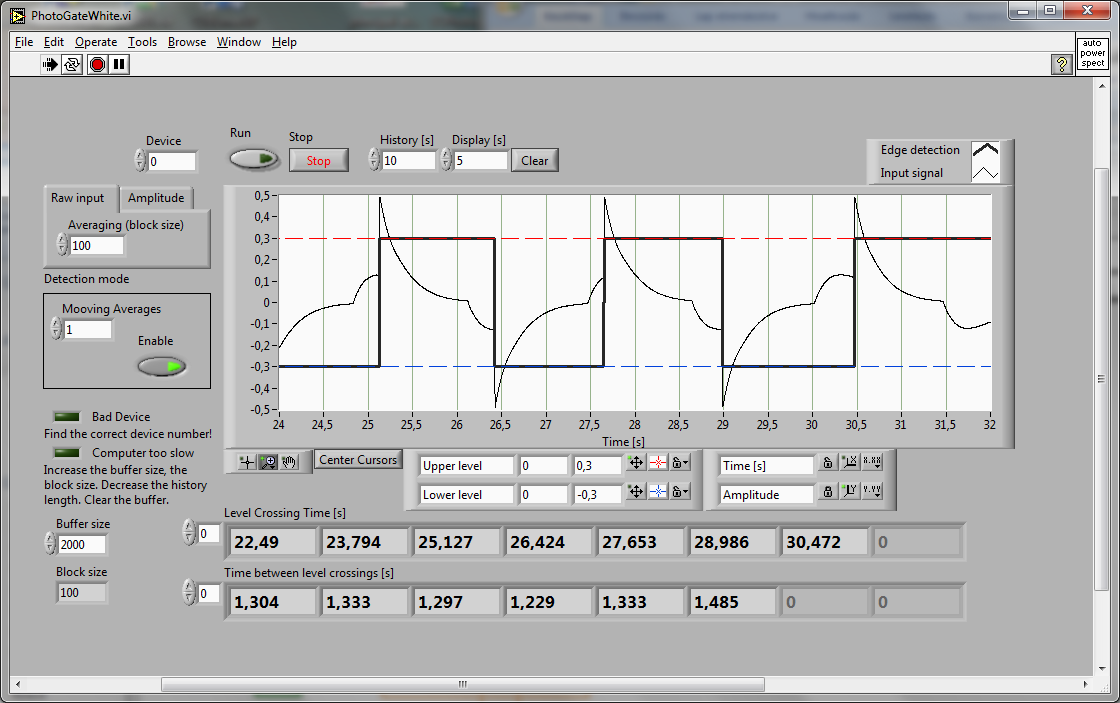The image size is (1120, 703).
Task: Select the graph pan hand tool
Action: pyautogui.click(x=290, y=462)
